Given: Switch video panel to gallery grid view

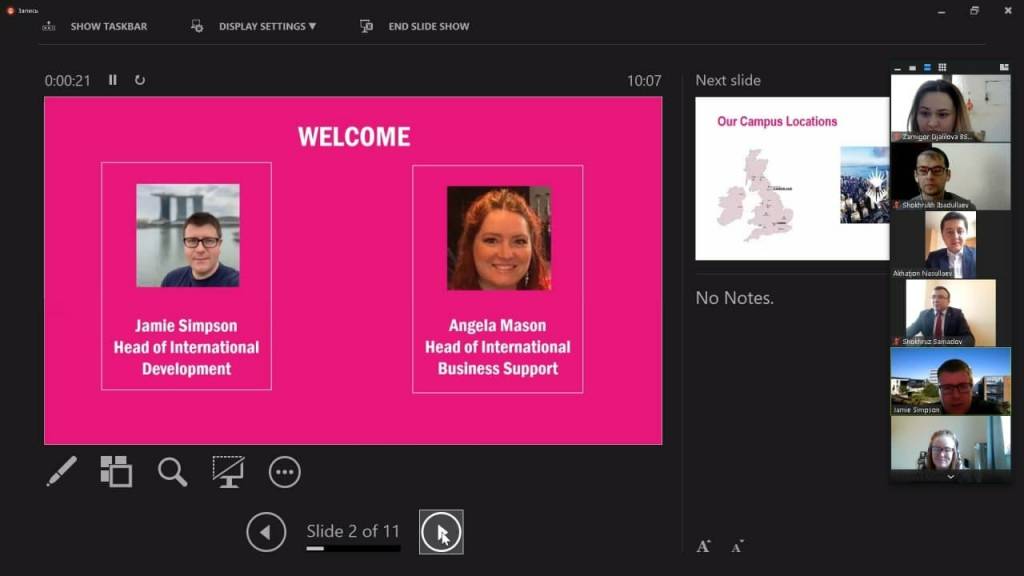Looking at the screenshot, I should (x=942, y=67).
